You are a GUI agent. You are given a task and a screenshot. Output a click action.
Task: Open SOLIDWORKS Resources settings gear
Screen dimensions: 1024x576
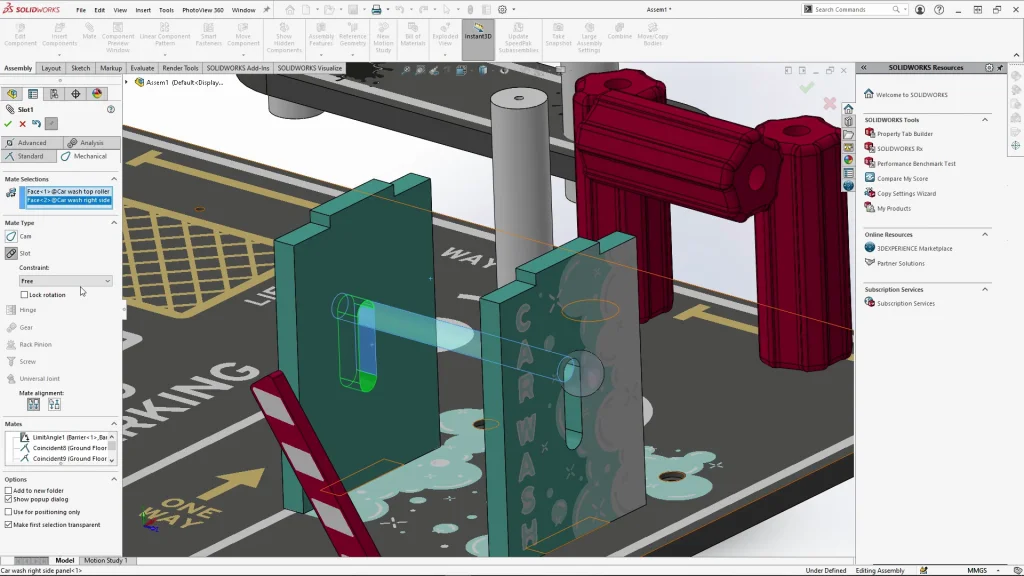(x=989, y=68)
